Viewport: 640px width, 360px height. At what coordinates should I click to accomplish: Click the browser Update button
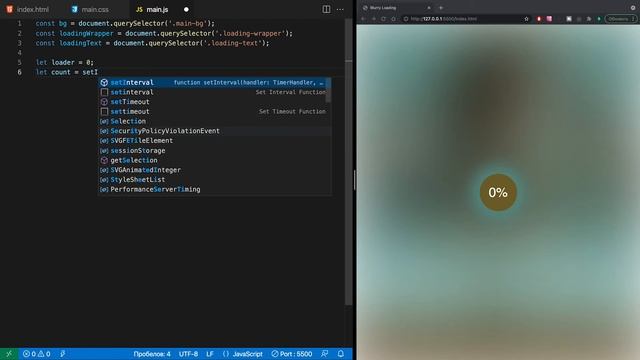(621, 19)
